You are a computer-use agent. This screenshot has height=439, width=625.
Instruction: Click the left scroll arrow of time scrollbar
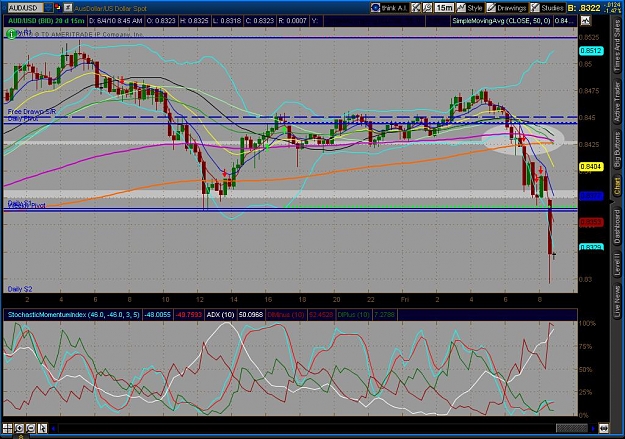pos(53,429)
